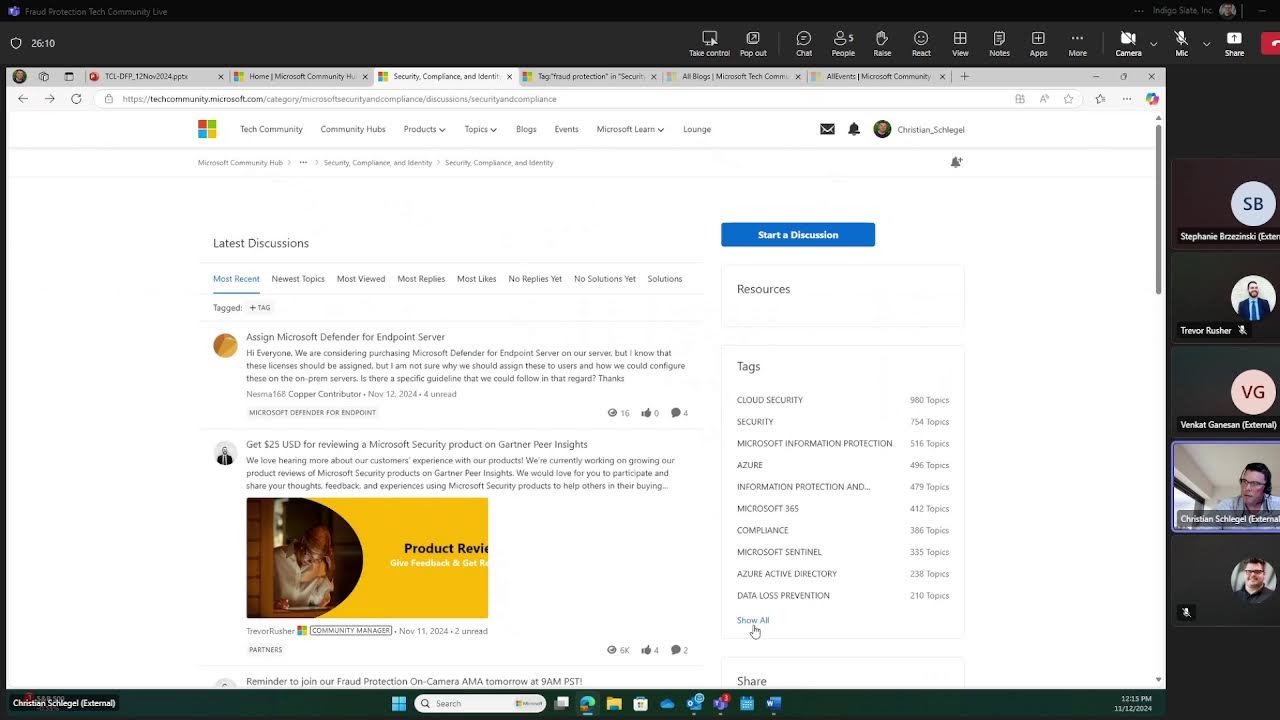The width and height of the screenshot is (1280, 720).
Task: Open the People panel
Action: coord(843,43)
